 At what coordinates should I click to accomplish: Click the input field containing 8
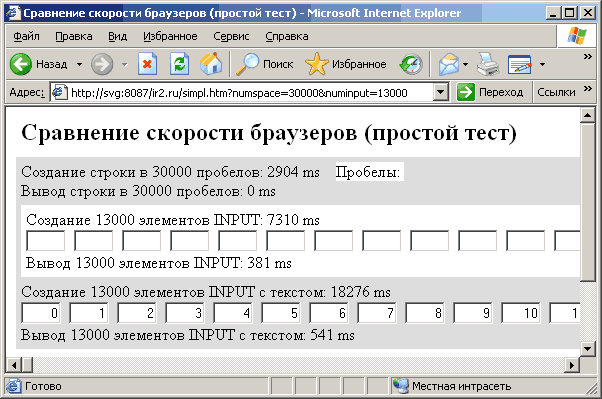click(425, 313)
